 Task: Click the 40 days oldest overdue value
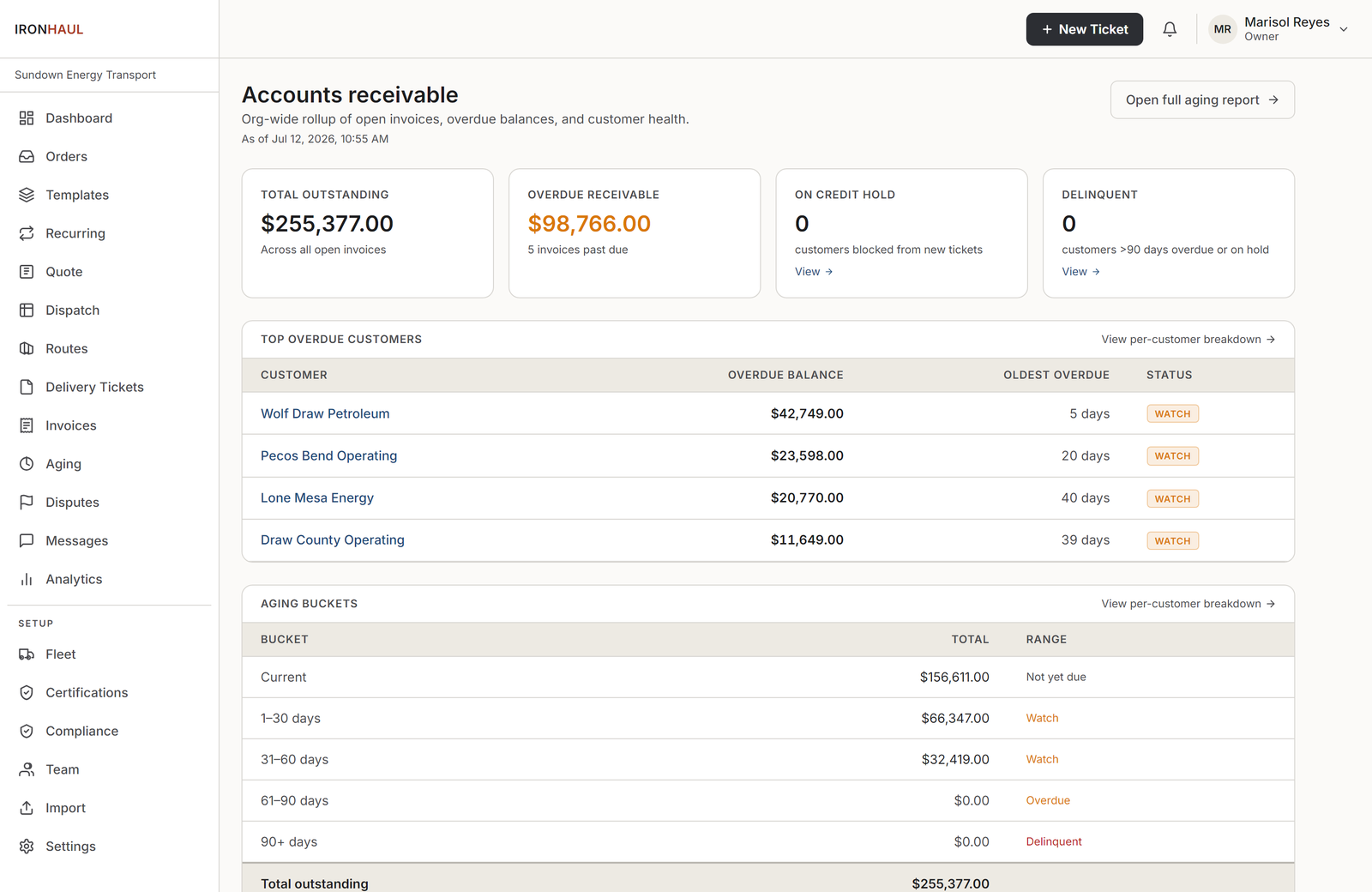1086,497
